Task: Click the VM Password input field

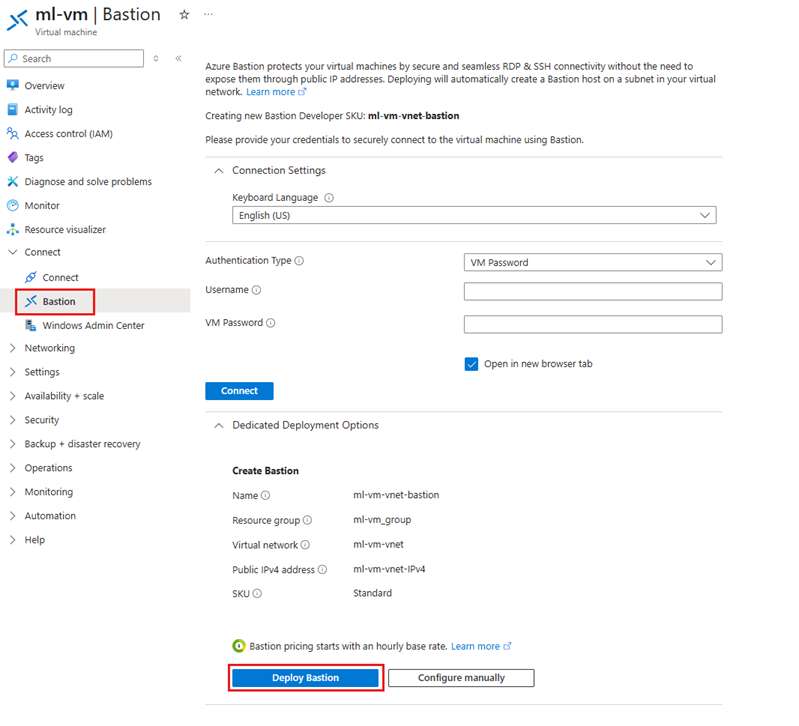Action: 593,324
